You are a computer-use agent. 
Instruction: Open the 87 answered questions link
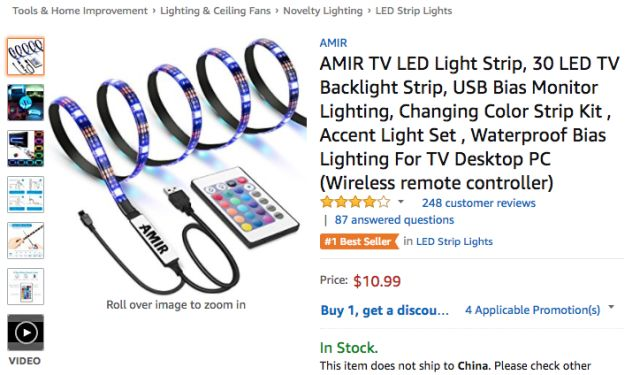[x=394, y=220]
